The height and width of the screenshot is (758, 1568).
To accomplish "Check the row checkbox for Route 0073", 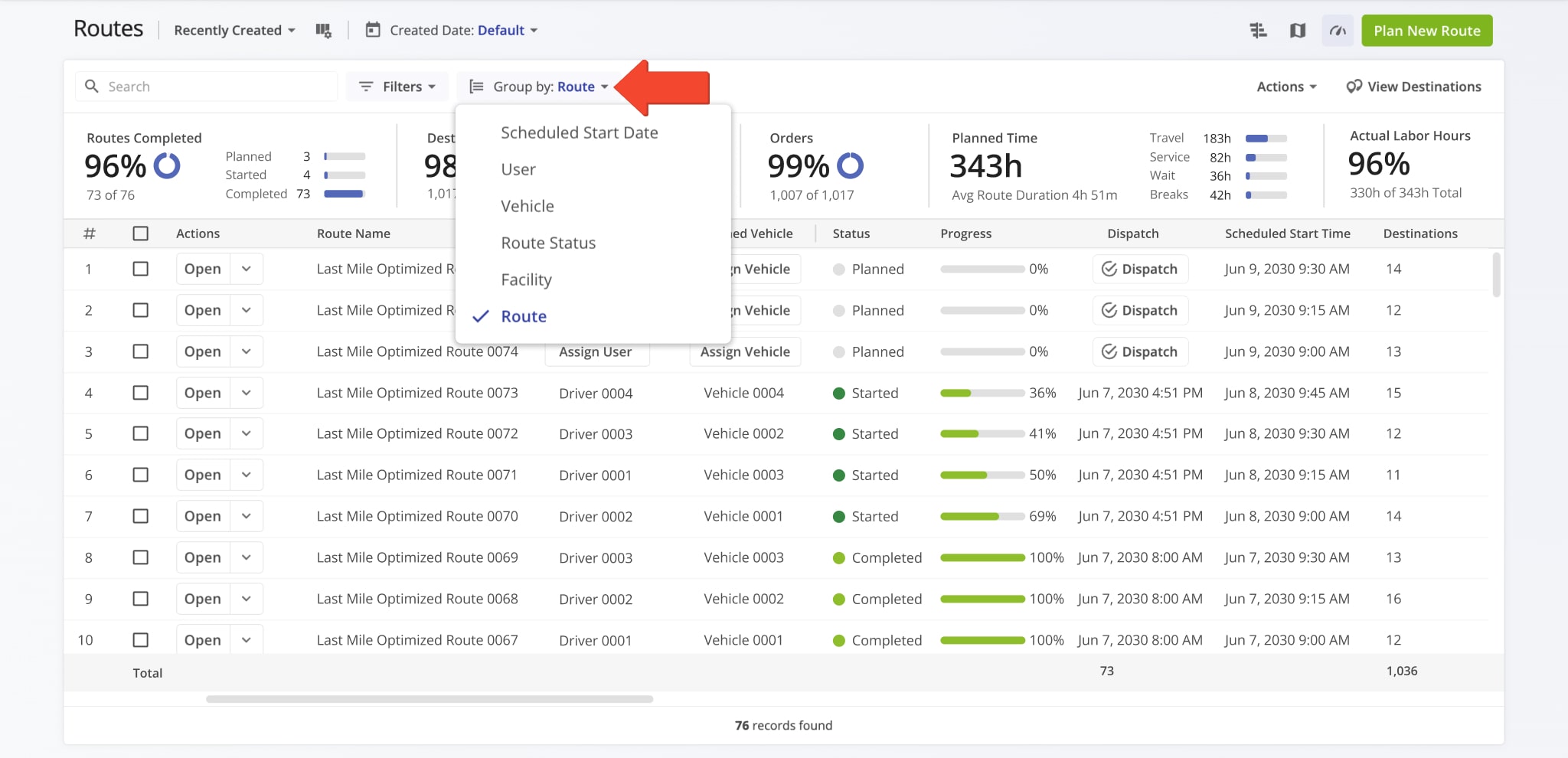I will (141, 392).
